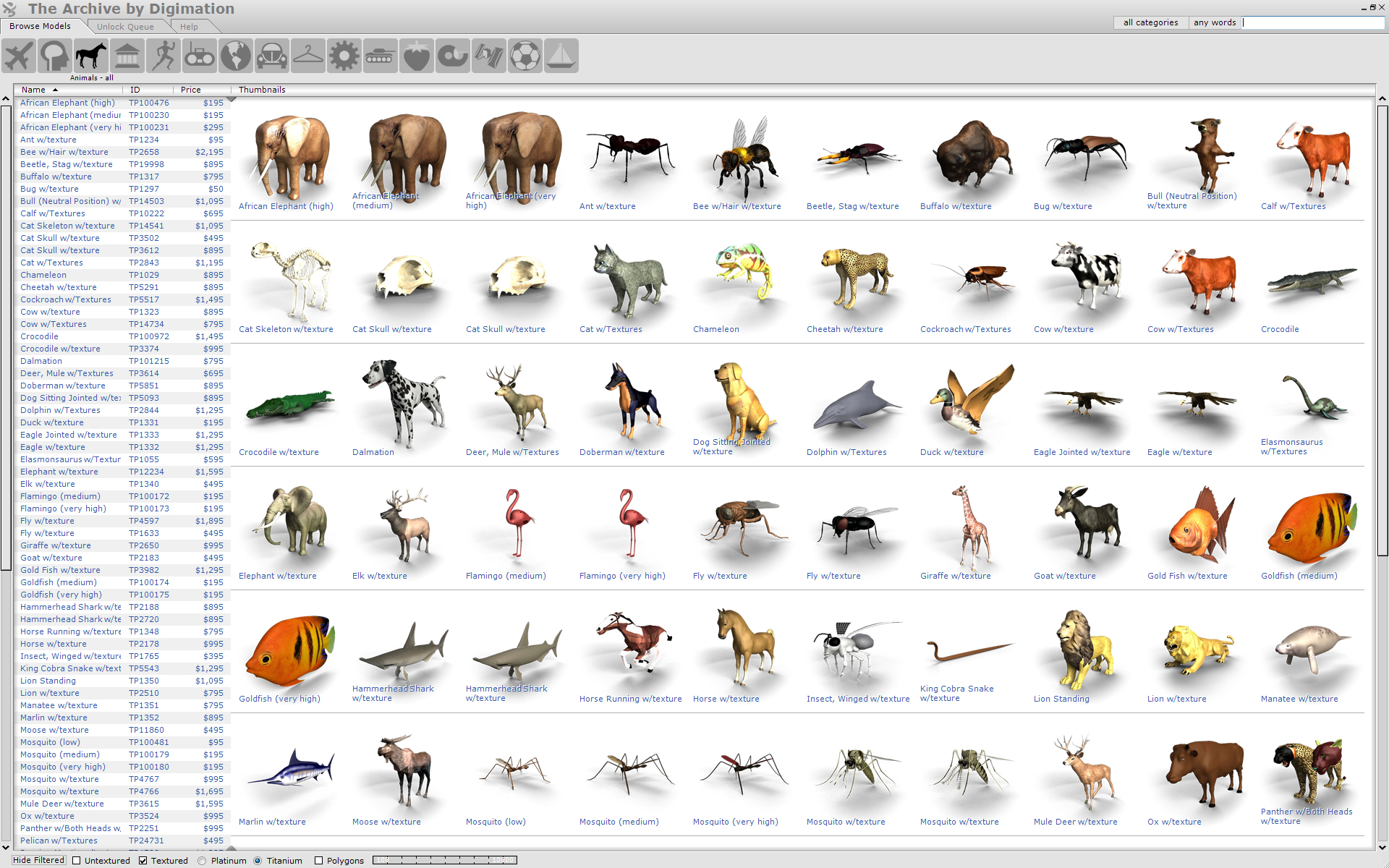Viewport: 1389px width, 868px height.
Task: Open the Marlin w/texture thumbnail
Action: click(x=291, y=769)
